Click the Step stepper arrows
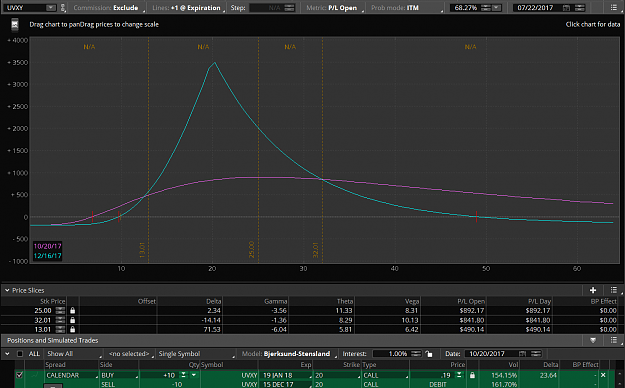 point(290,8)
